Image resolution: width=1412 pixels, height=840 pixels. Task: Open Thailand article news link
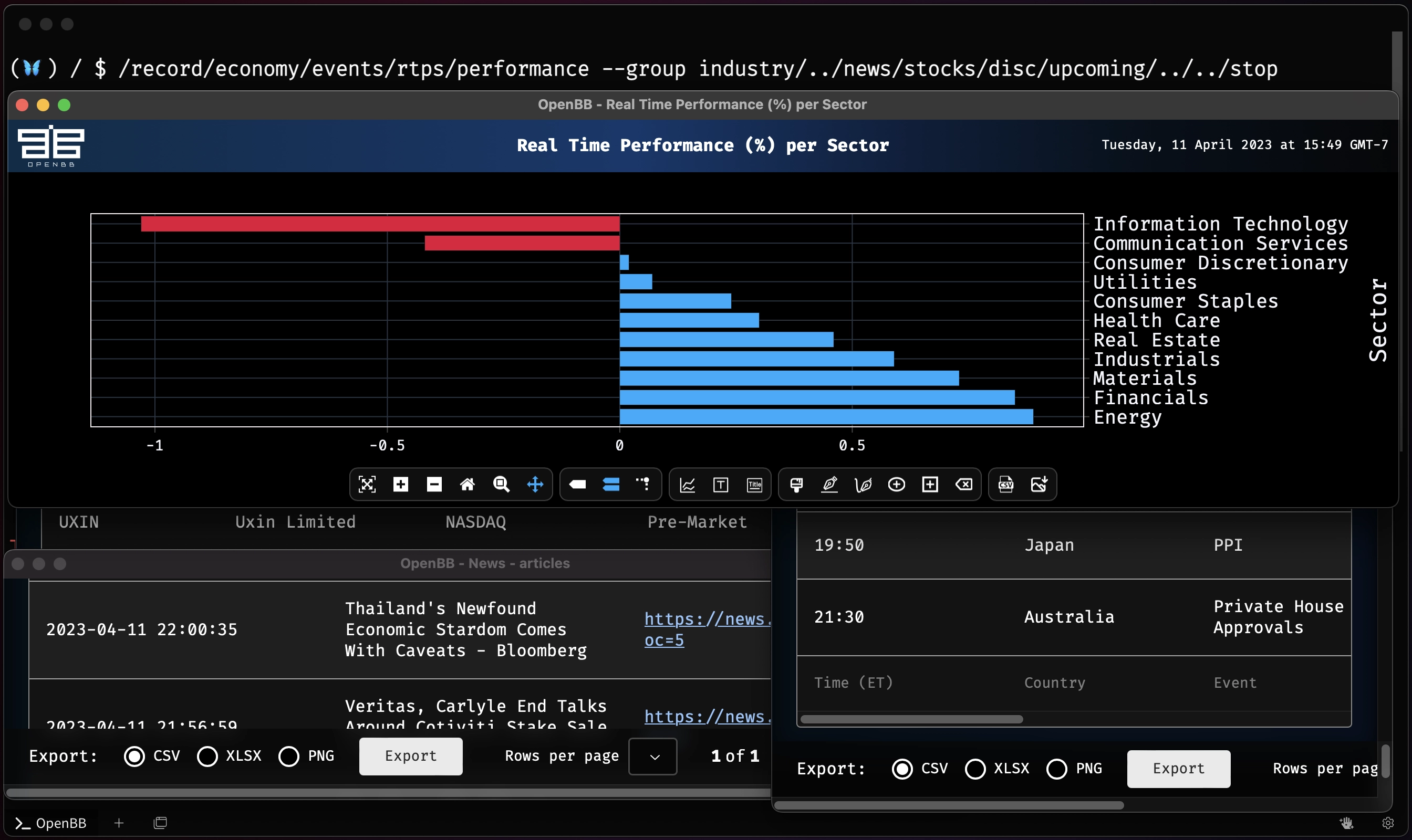tap(708, 629)
